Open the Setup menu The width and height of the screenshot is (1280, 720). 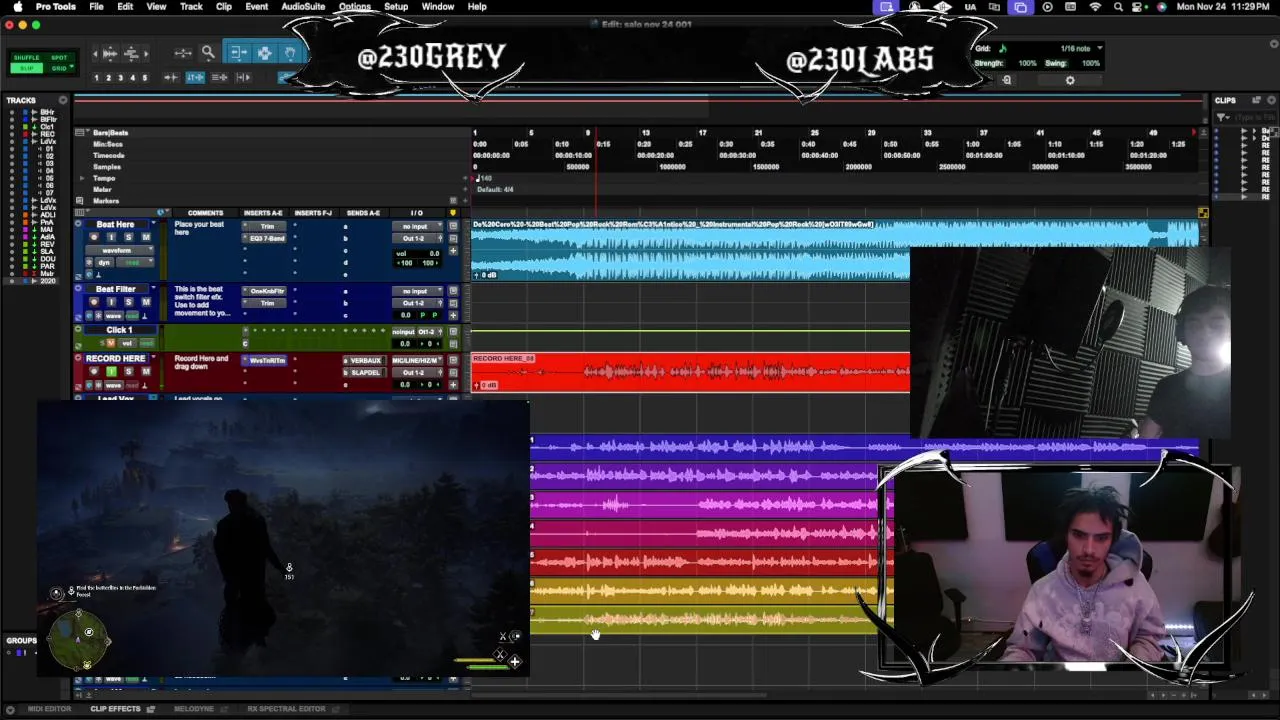pos(396,7)
